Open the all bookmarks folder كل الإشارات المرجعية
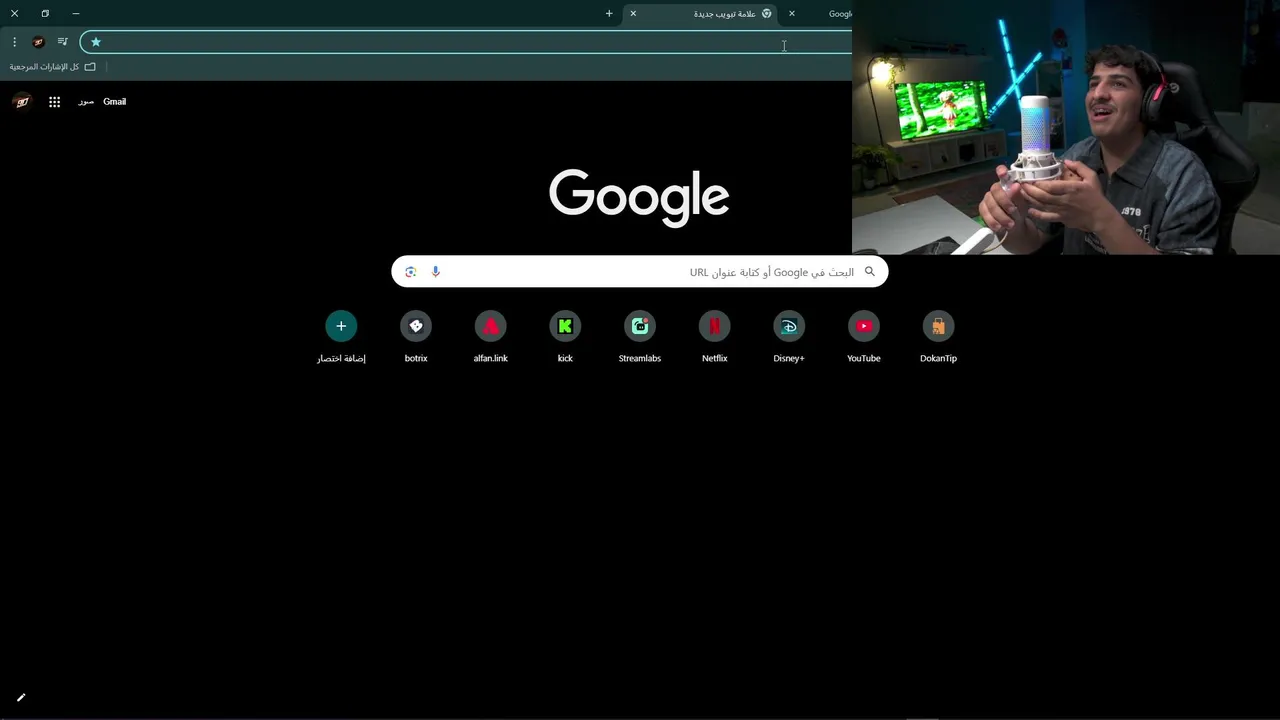 point(53,67)
